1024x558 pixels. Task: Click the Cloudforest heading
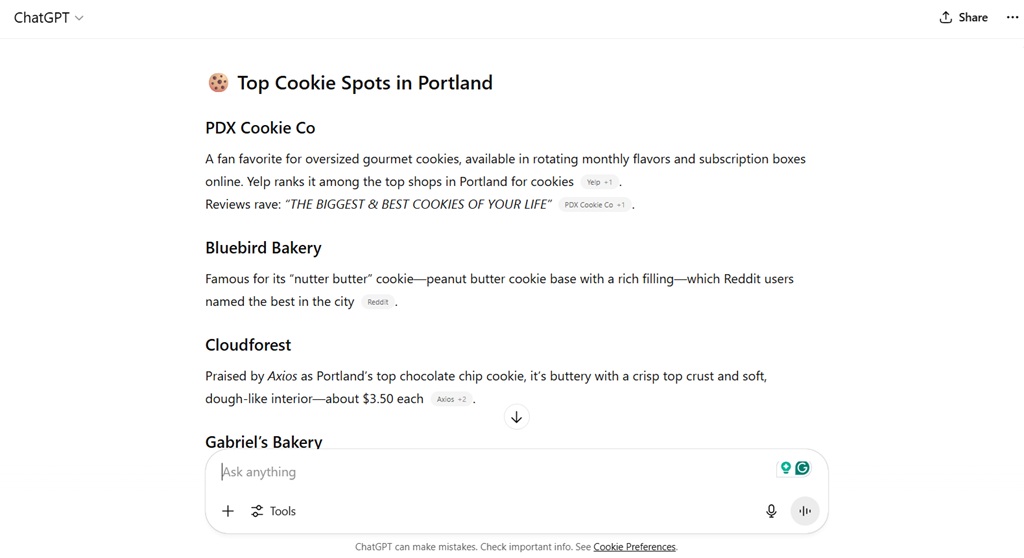(248, 345)
